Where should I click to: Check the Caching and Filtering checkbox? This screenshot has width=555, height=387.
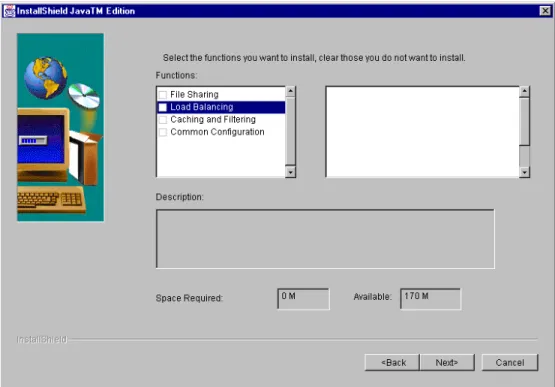pyautogui.click(x=163, y=120)
